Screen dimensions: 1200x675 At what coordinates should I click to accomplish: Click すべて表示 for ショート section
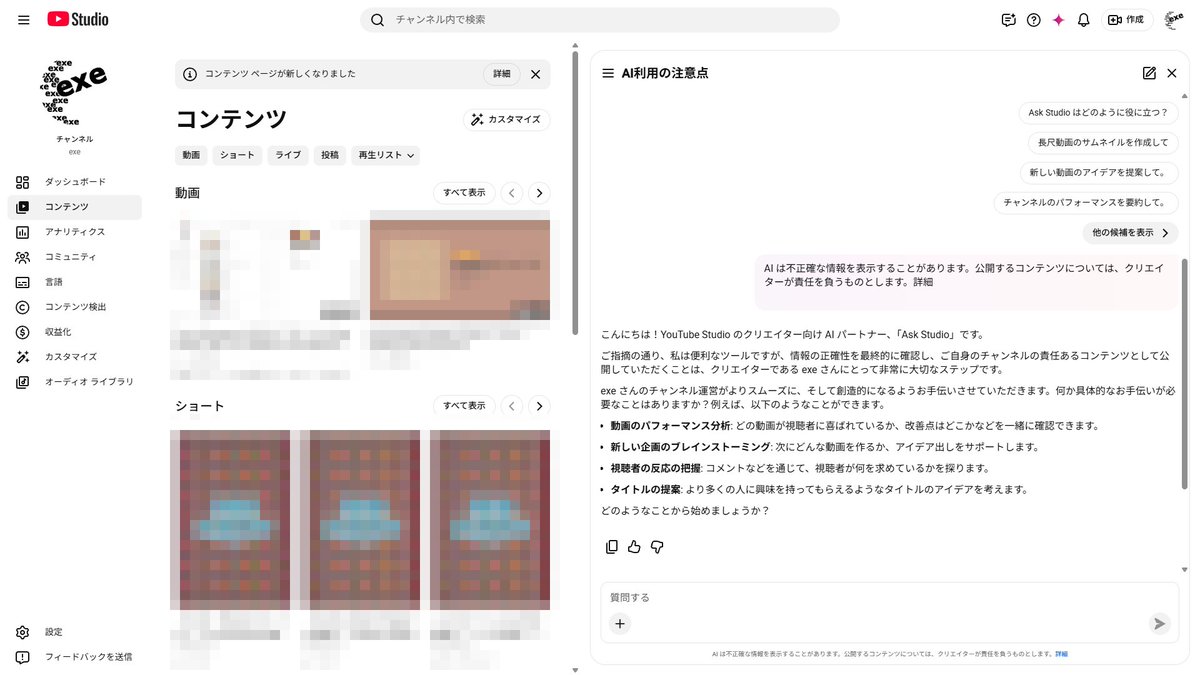click(464, 406)
